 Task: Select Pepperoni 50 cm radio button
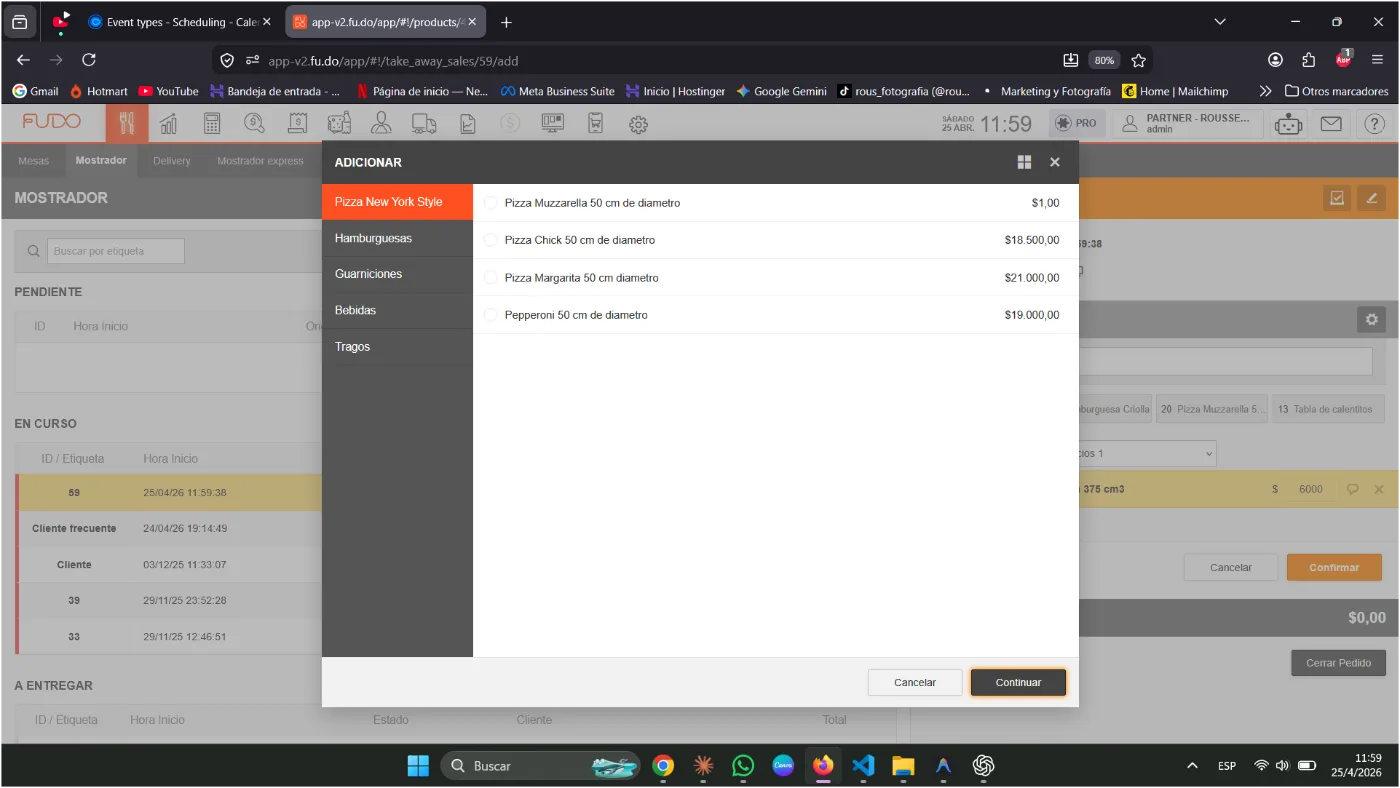(x=490, y=315)
